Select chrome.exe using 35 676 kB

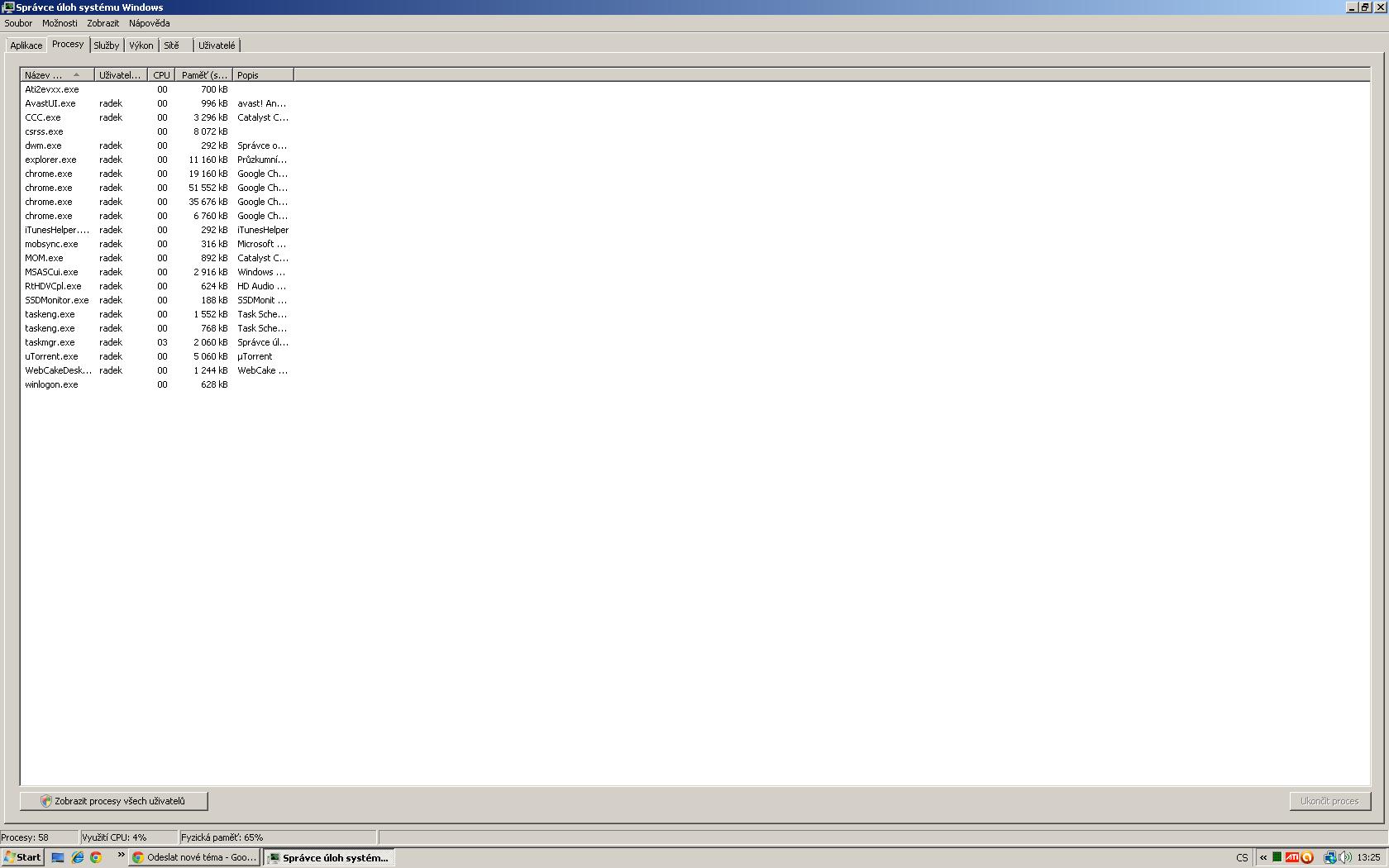point(157,202)
